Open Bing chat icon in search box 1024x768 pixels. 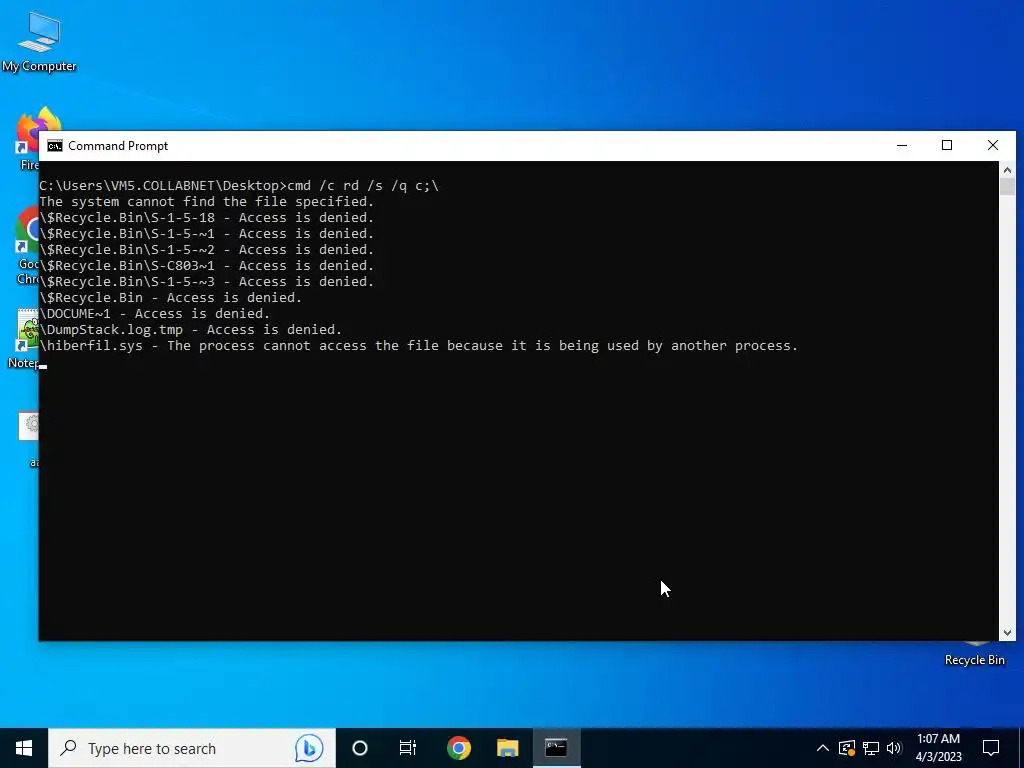pos(308,748)
